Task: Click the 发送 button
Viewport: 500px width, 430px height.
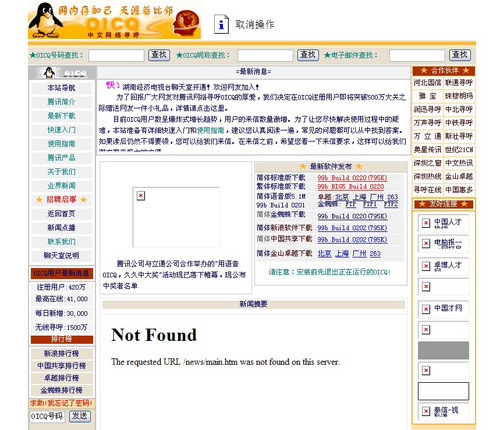Action: [x=80, y=416]
